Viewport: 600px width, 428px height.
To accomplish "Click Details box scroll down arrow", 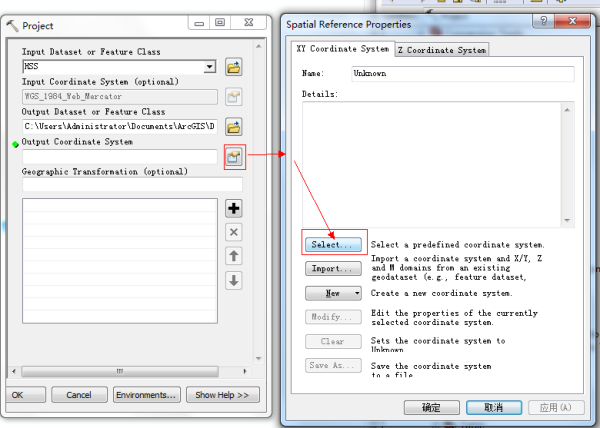I will coord(567,221).
